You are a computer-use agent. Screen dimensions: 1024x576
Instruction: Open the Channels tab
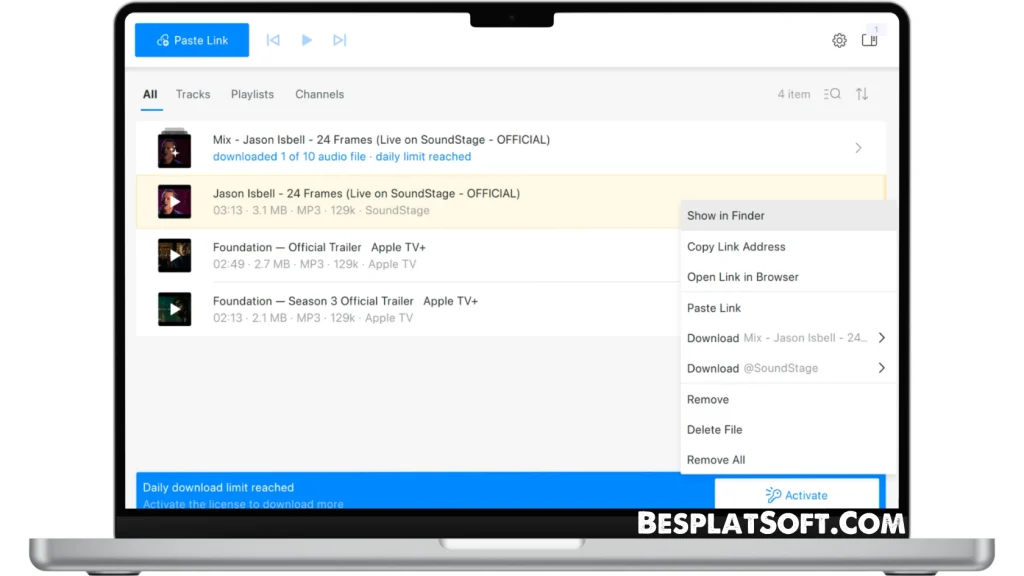(x=319, y=94)
